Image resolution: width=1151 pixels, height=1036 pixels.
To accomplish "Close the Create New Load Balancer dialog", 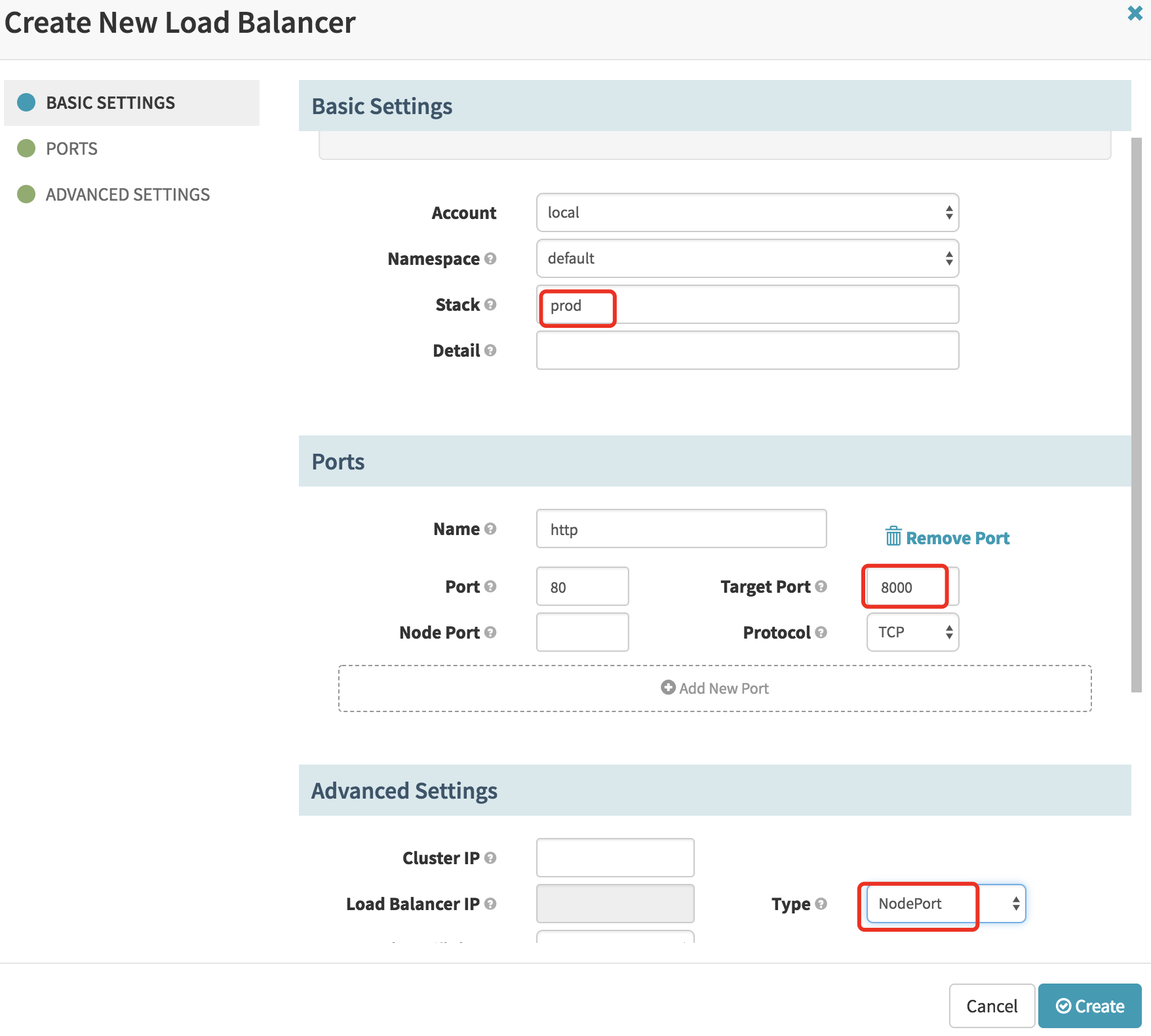I will 1135,13.
